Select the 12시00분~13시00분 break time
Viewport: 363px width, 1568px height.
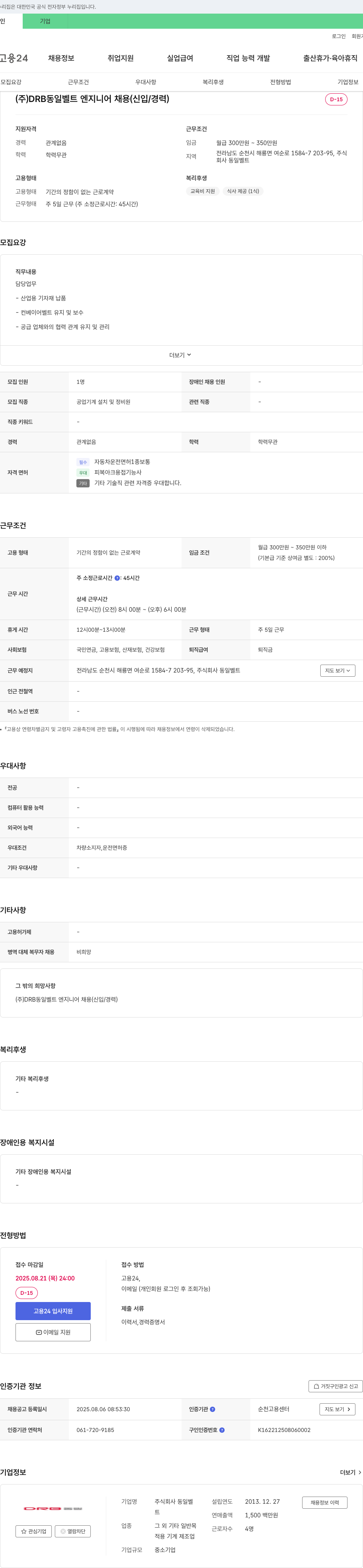(101, 630)
